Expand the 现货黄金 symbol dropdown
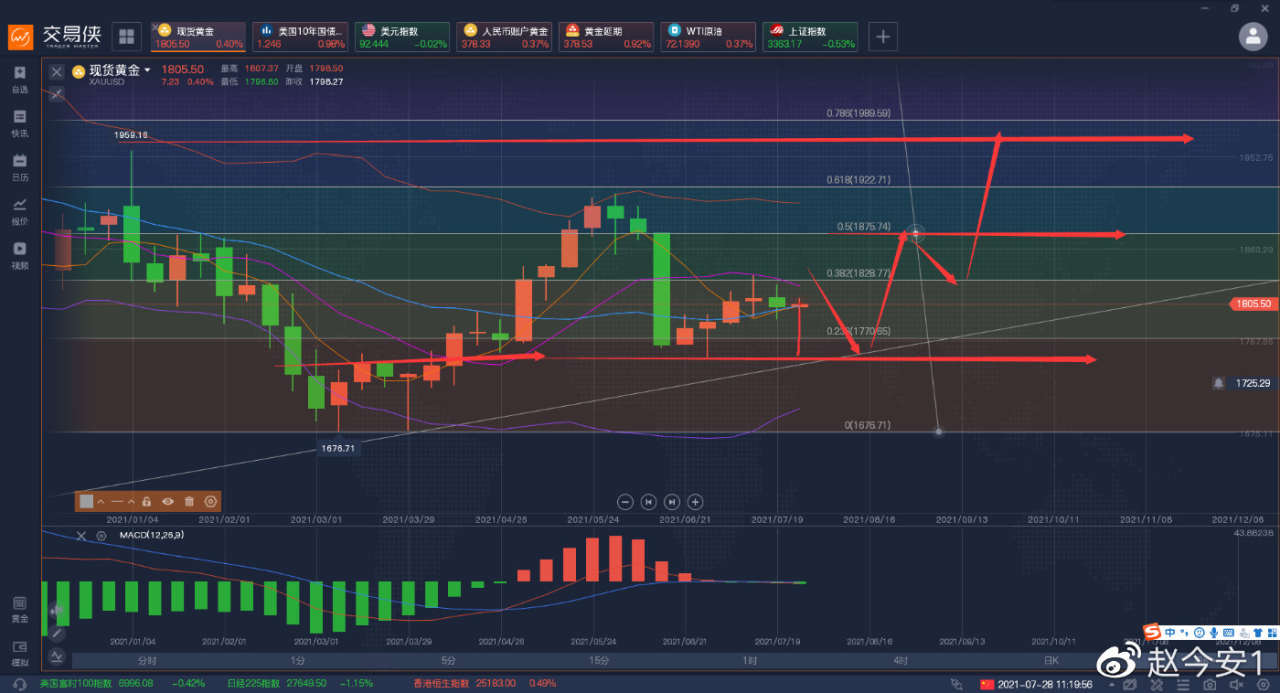Image resolution: width=1280 pixels, height=693 pixels. coord(147,70)
